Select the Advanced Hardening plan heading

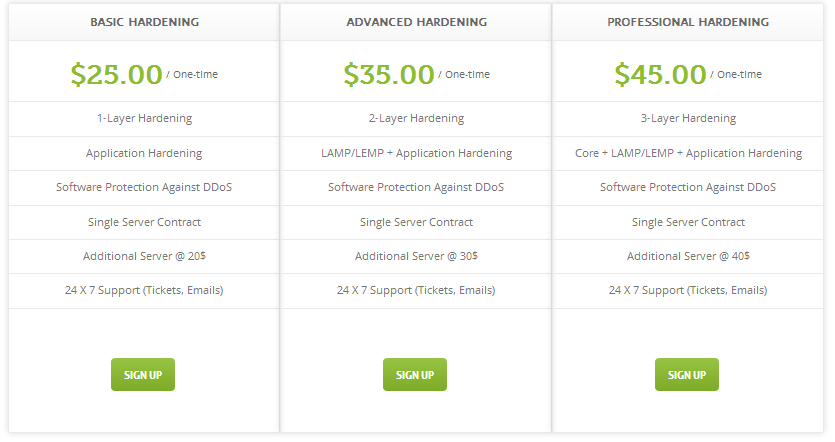pos(416,21)
